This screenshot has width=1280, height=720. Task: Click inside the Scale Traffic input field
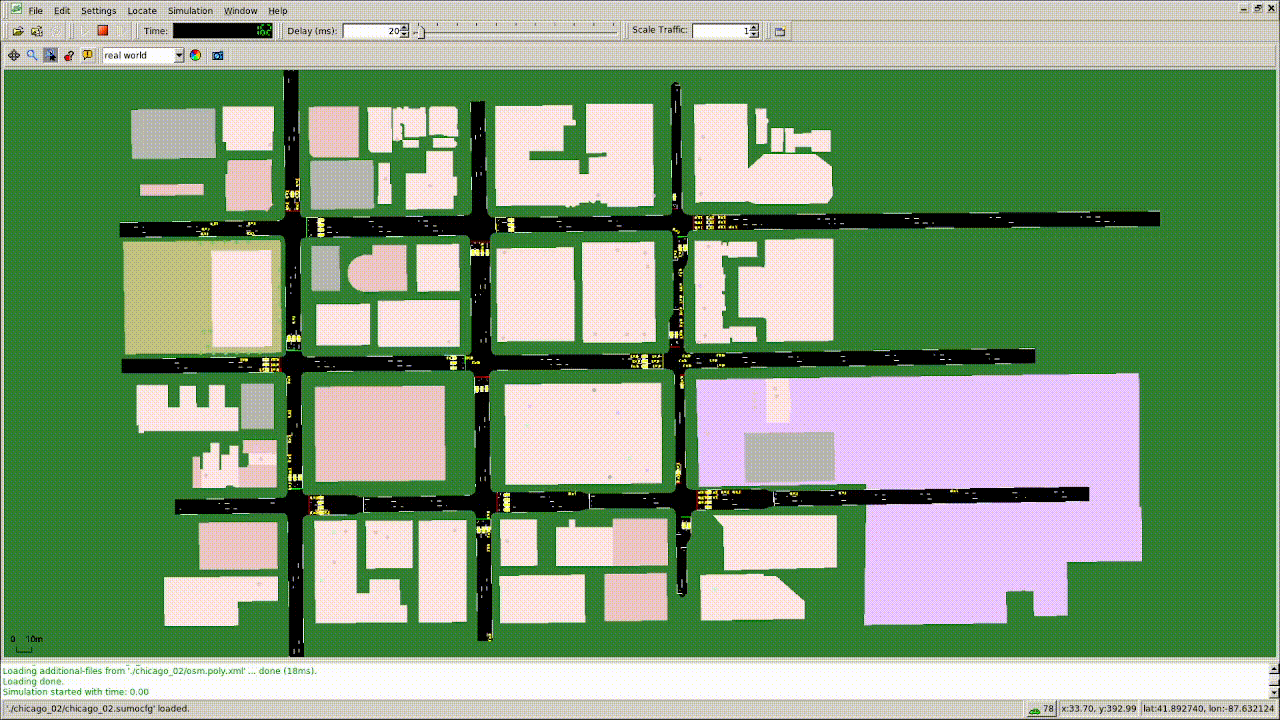719,31
